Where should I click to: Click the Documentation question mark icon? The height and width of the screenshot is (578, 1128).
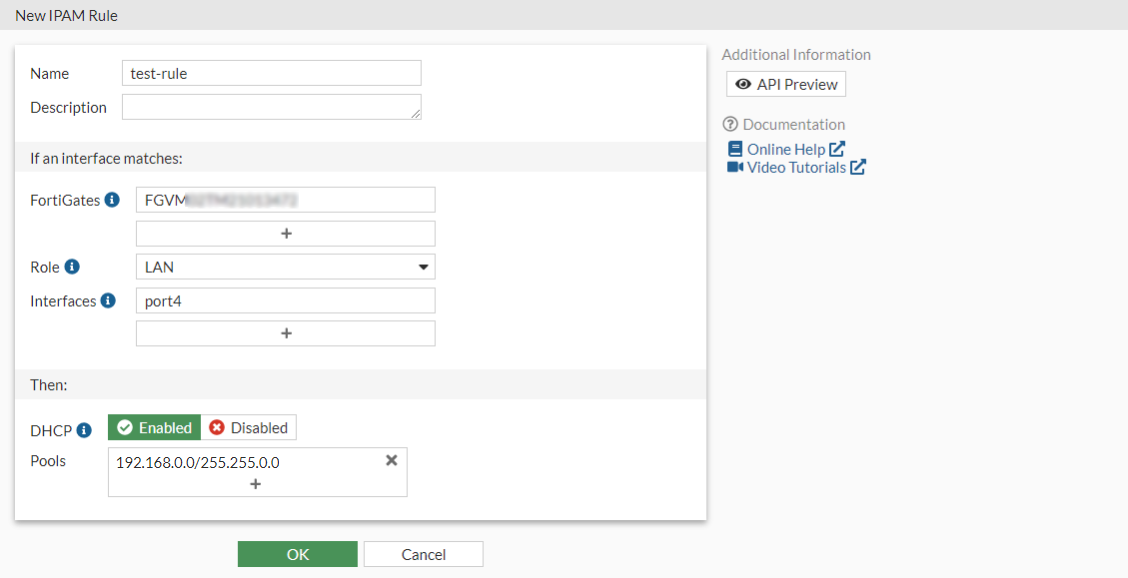tap(730, 125)
